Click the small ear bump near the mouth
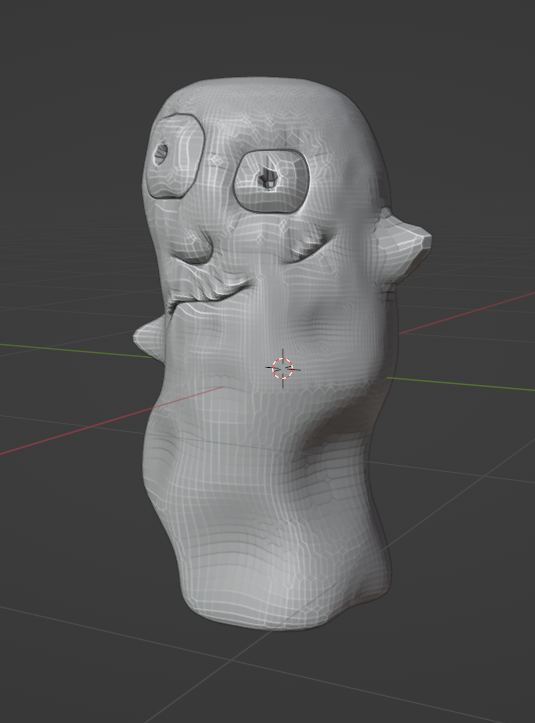Screen dimensions: 535x723 click(149, 337)
